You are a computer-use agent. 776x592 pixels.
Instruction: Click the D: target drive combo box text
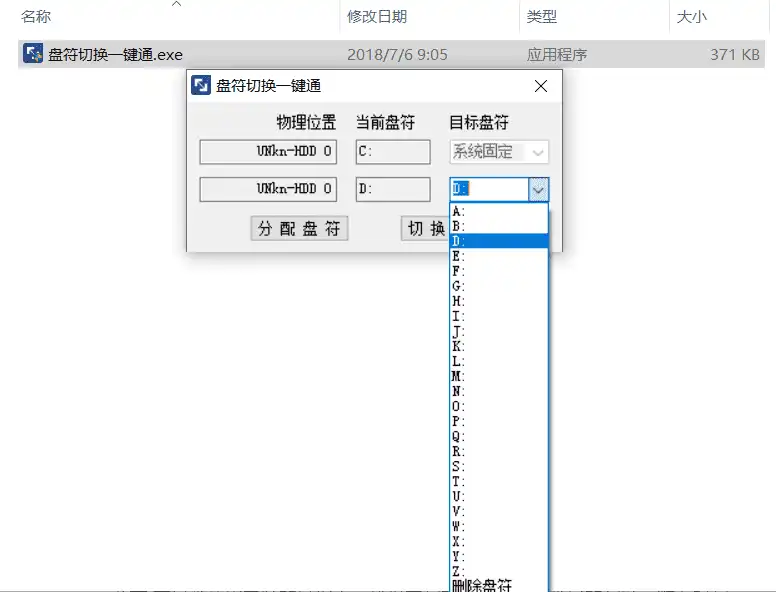click(x=489, y=189)
